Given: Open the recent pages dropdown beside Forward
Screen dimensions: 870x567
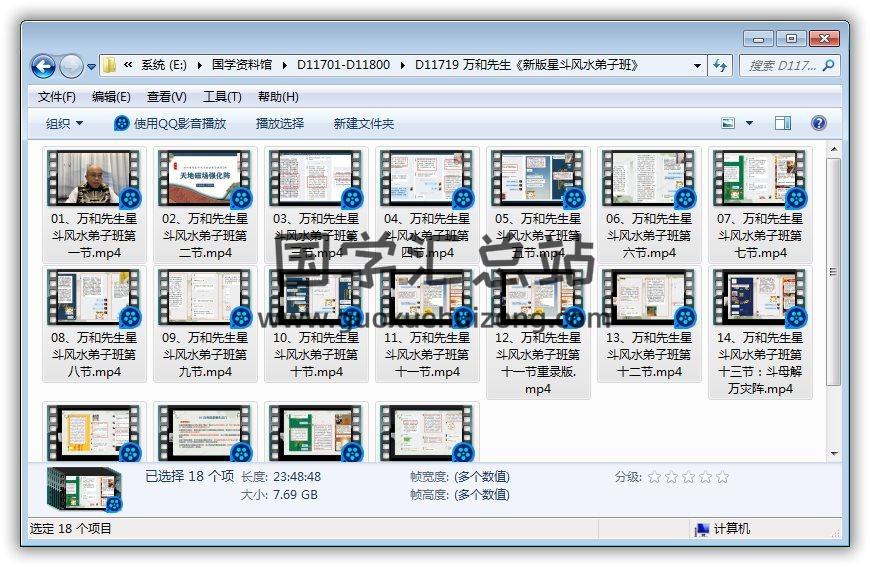Looking at the screenshot, I should tap(92, 67).
